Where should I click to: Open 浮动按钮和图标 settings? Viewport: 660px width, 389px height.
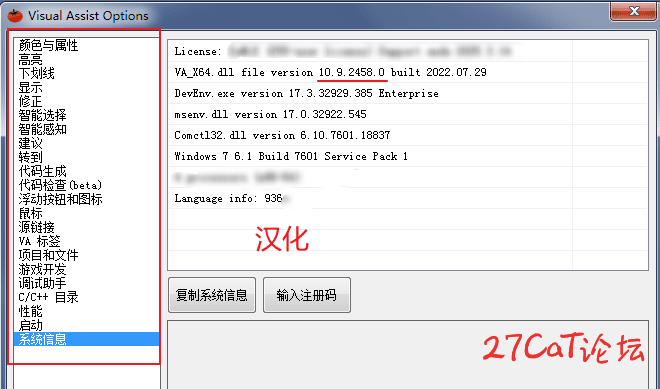pyautogui.click(x=60, y=199)
